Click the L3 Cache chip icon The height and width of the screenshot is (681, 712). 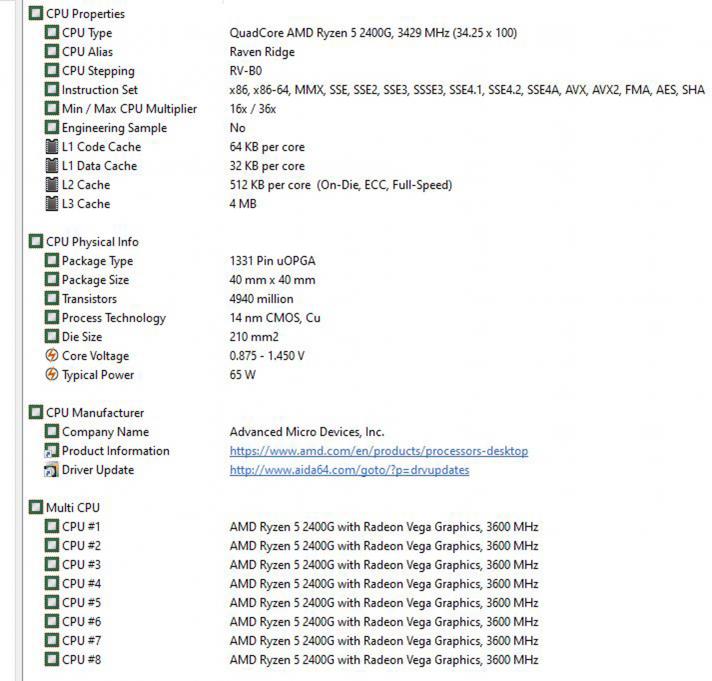click(52, 204)
